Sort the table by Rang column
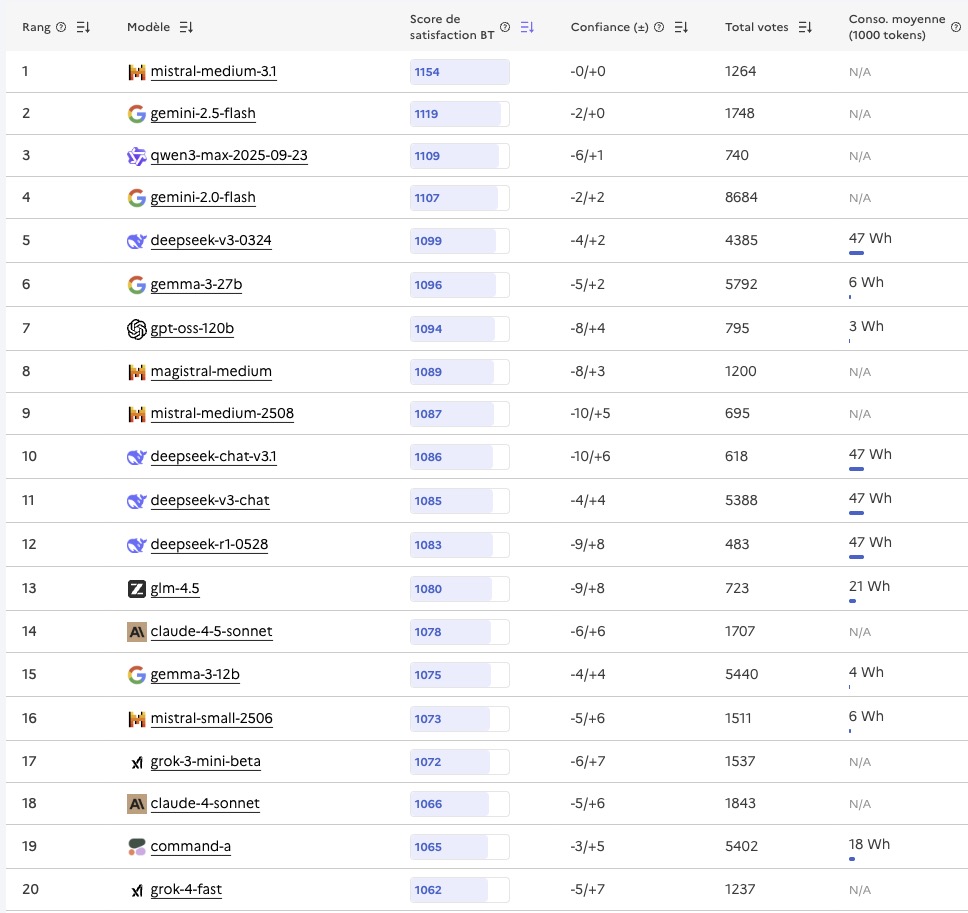Viewport: 968px width, 913px height. tap(82, 27)
